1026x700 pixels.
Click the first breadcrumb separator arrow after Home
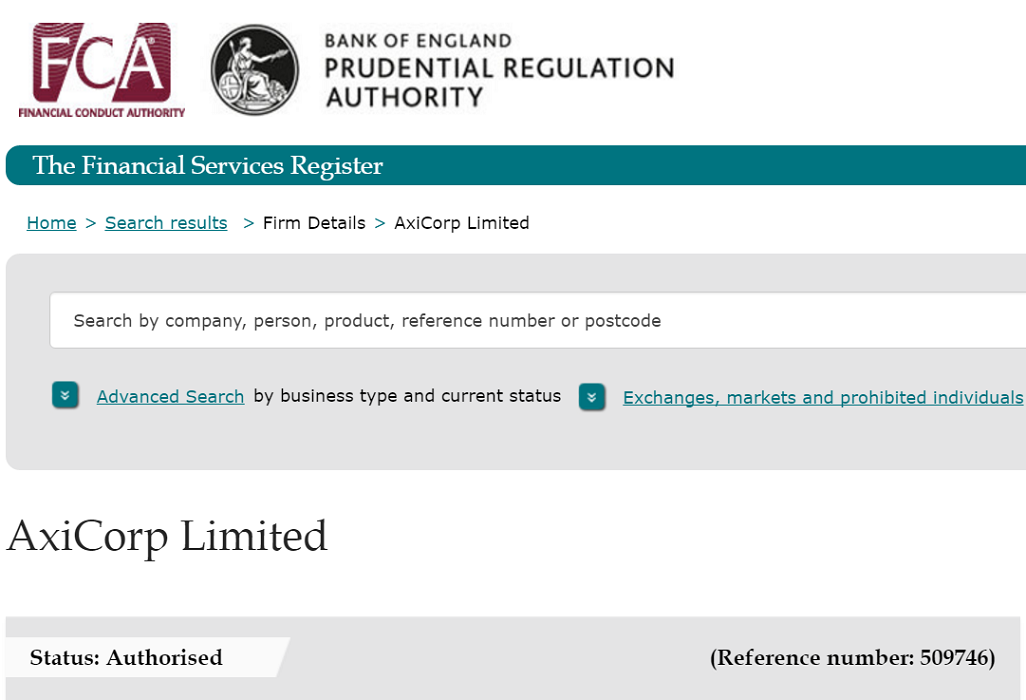click(x=91, y=223)
